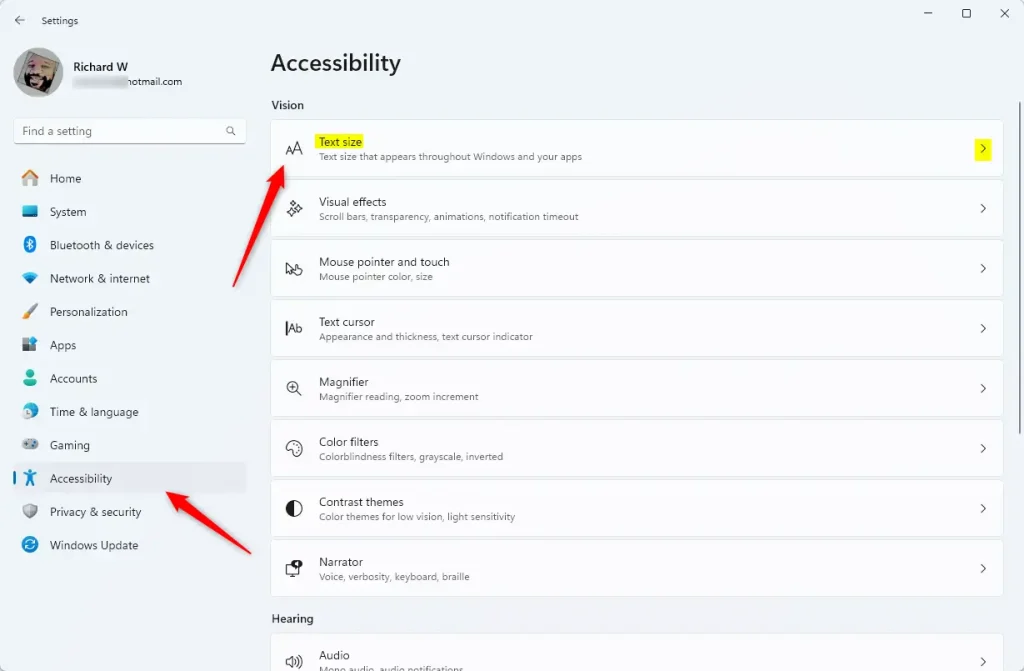
Task: Expand Text size chevron
Action: pyautogui.click(x=983, y=148)
